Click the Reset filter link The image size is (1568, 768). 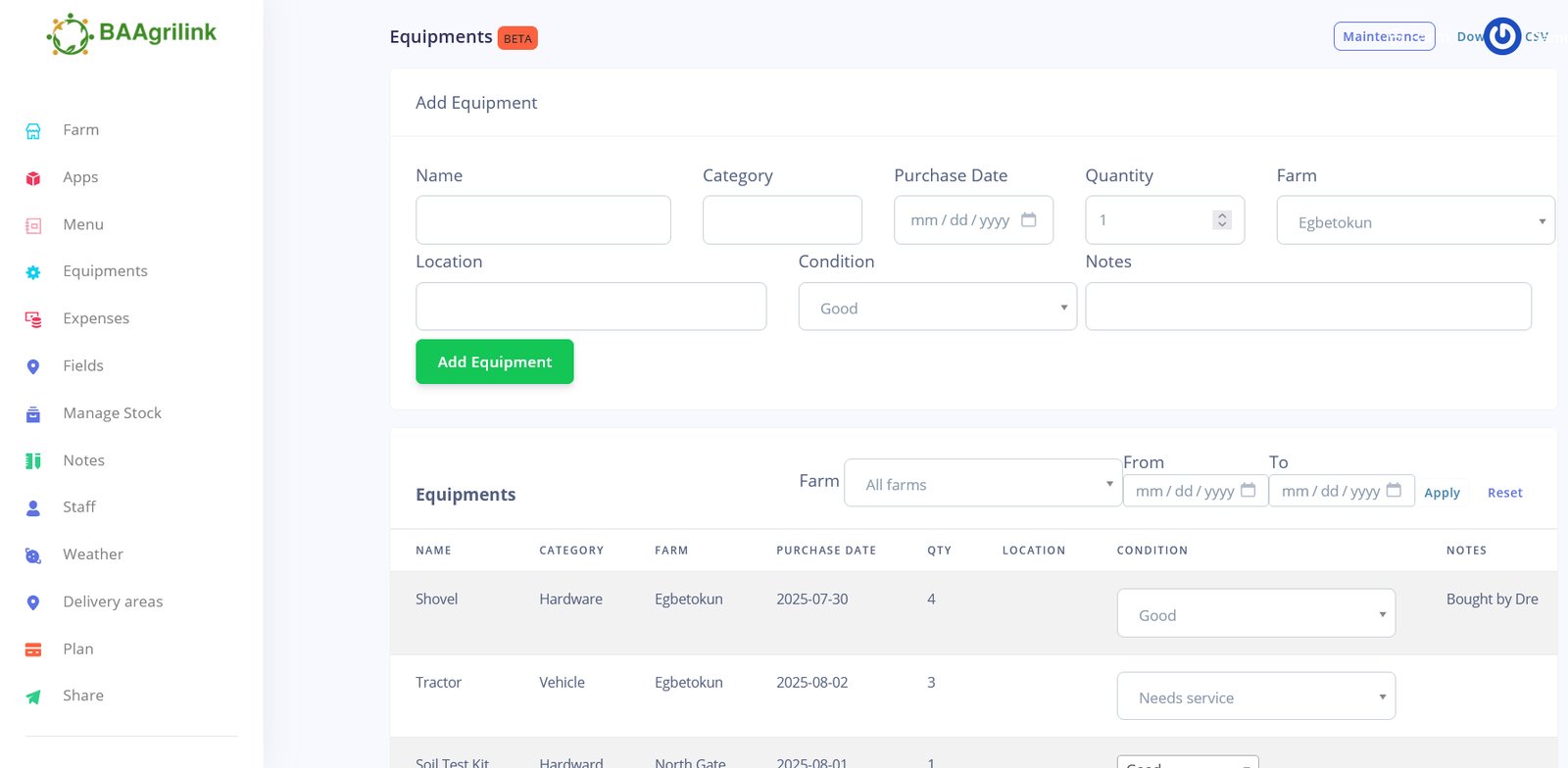[1504, 493]
